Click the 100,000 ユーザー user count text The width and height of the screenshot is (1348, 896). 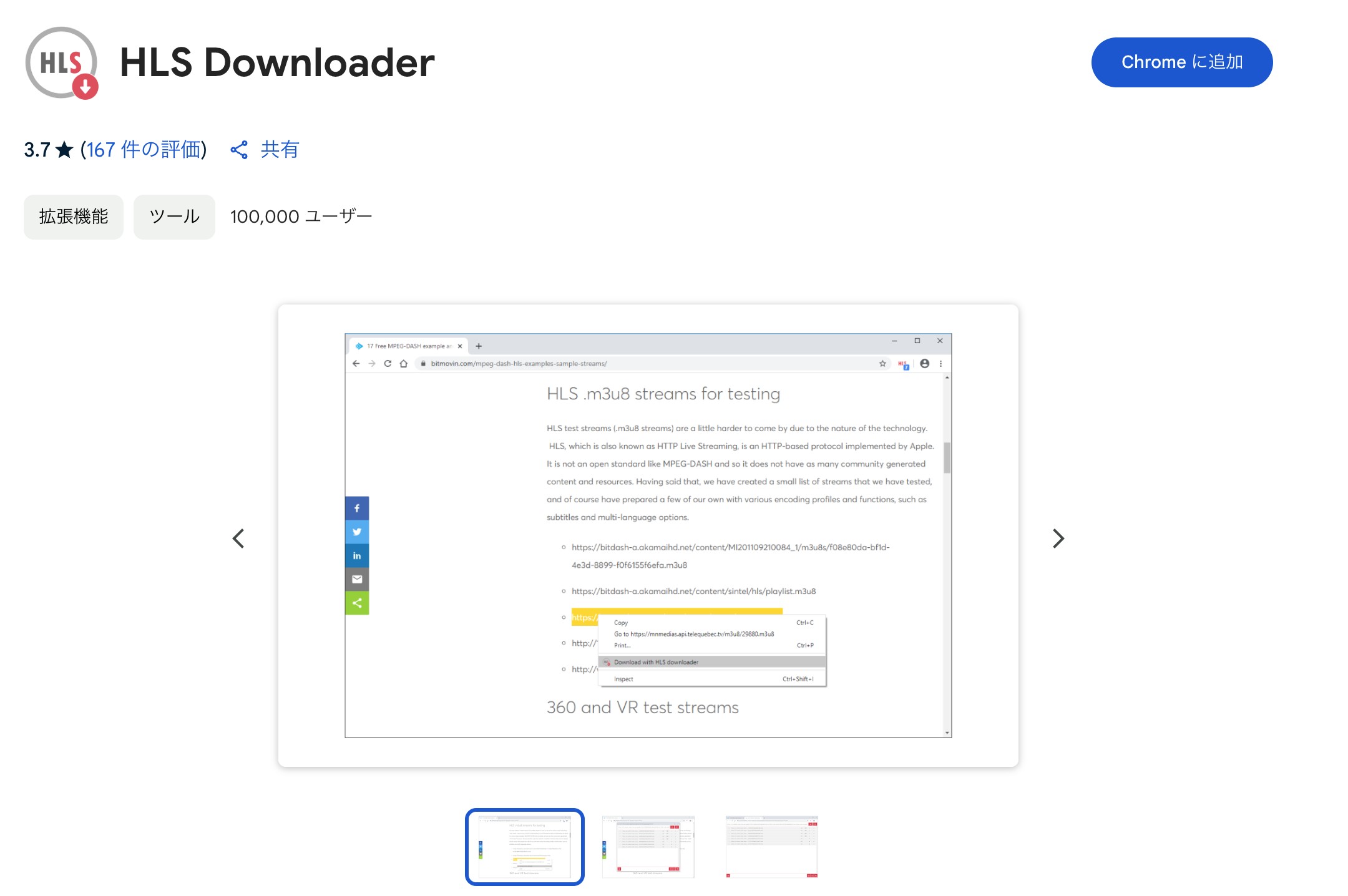click(301, 217)
